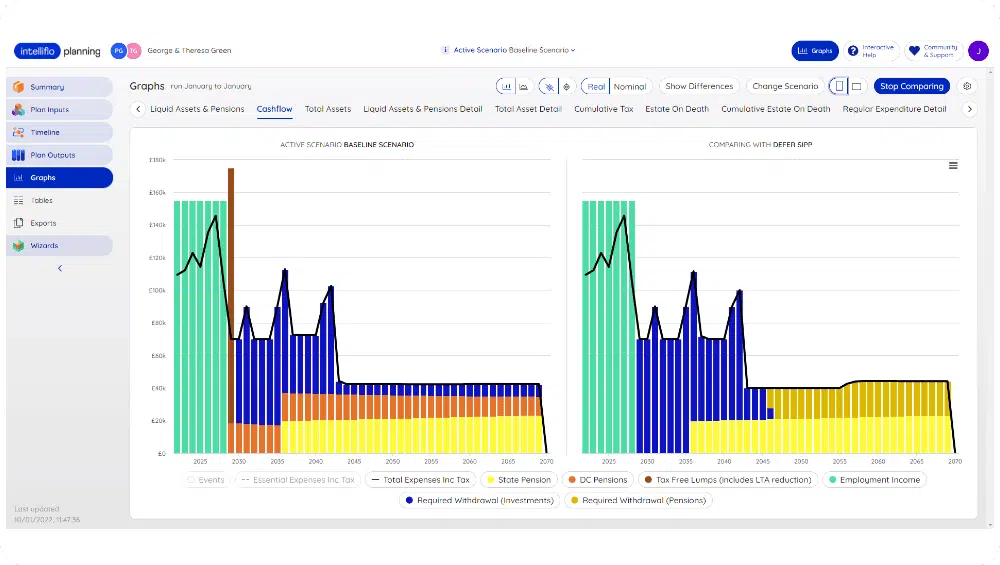Select Graphs in the sidebar

coord(60,177)
